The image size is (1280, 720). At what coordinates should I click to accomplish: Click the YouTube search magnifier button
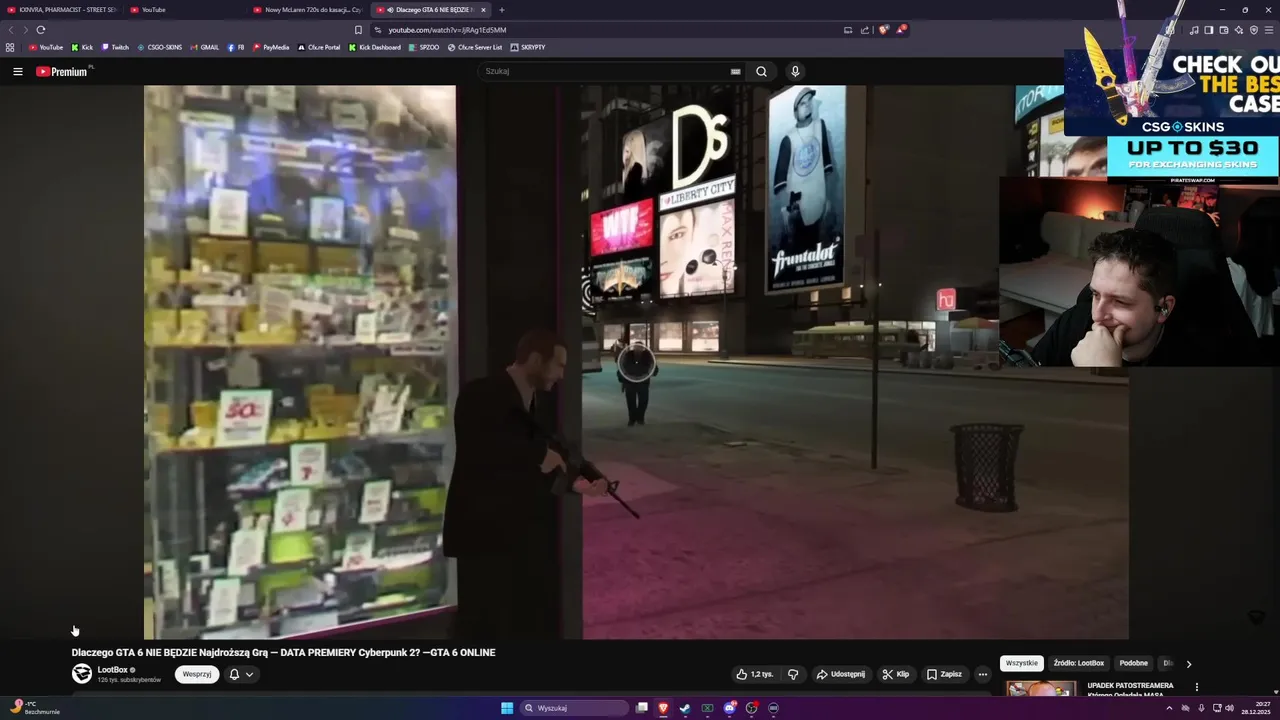point(761,71)
